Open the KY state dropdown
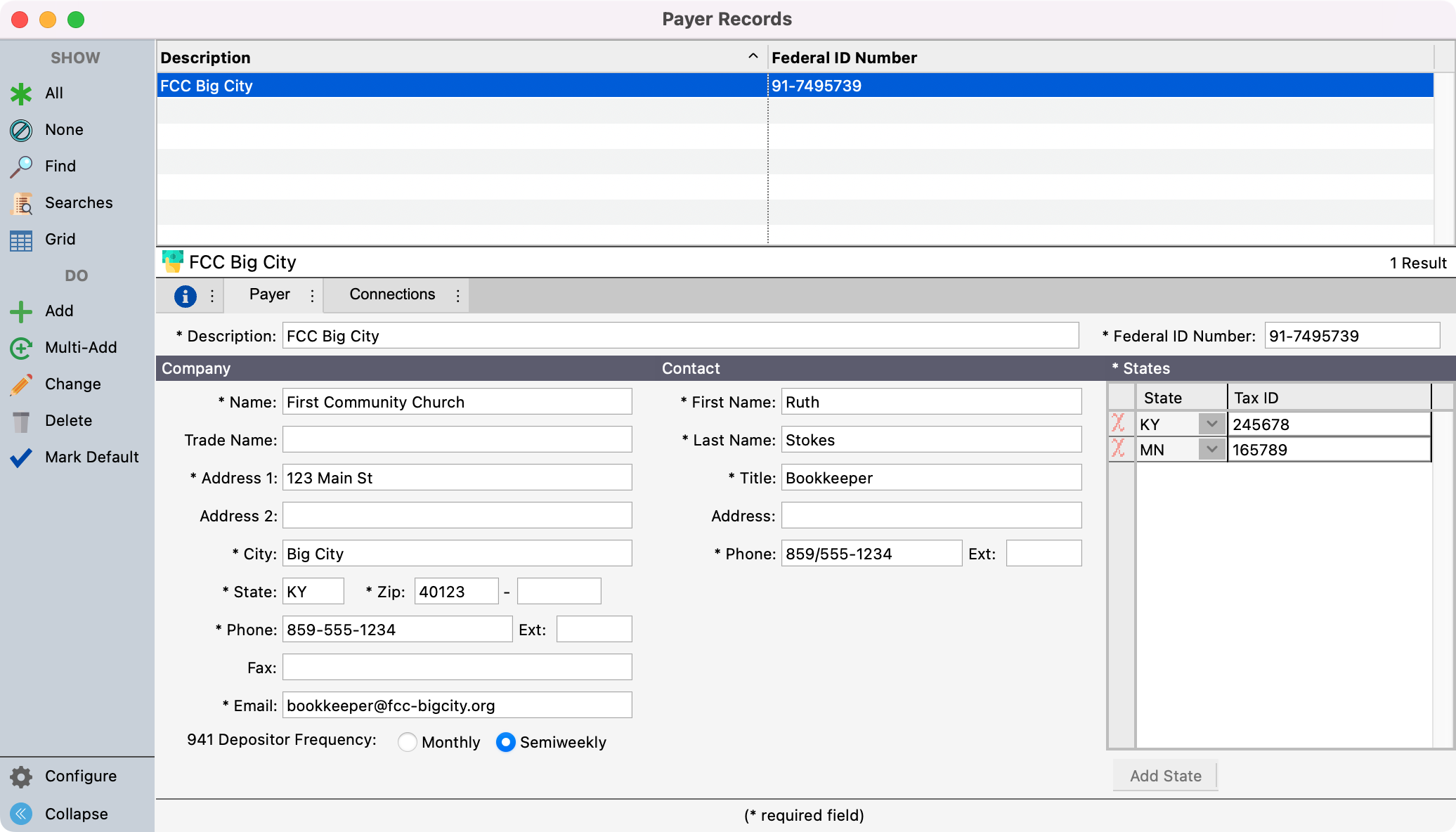Viewport: 1456px width, 832px height. tap(1211, 424)
